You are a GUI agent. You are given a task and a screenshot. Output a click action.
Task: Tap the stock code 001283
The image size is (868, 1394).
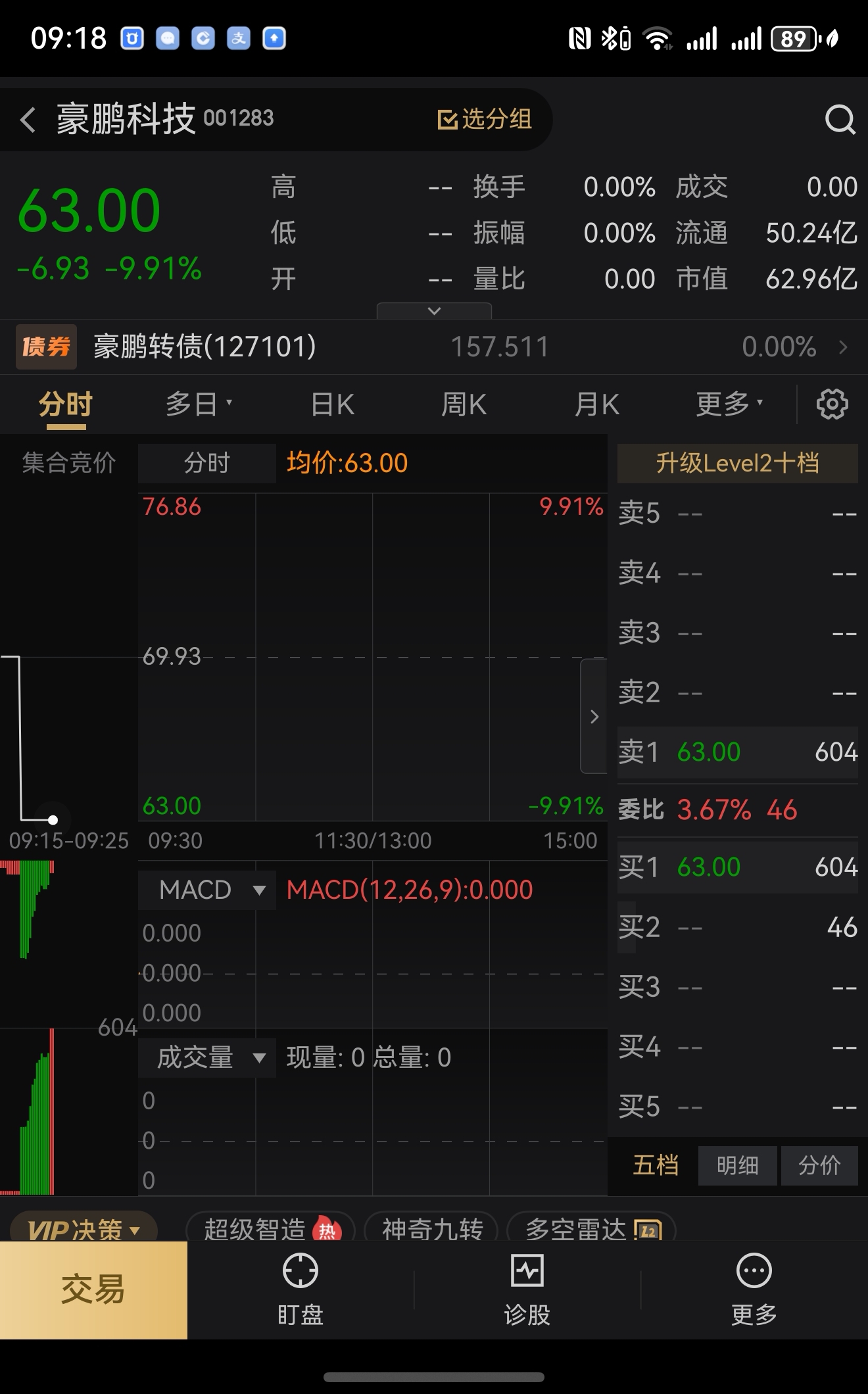239,118
